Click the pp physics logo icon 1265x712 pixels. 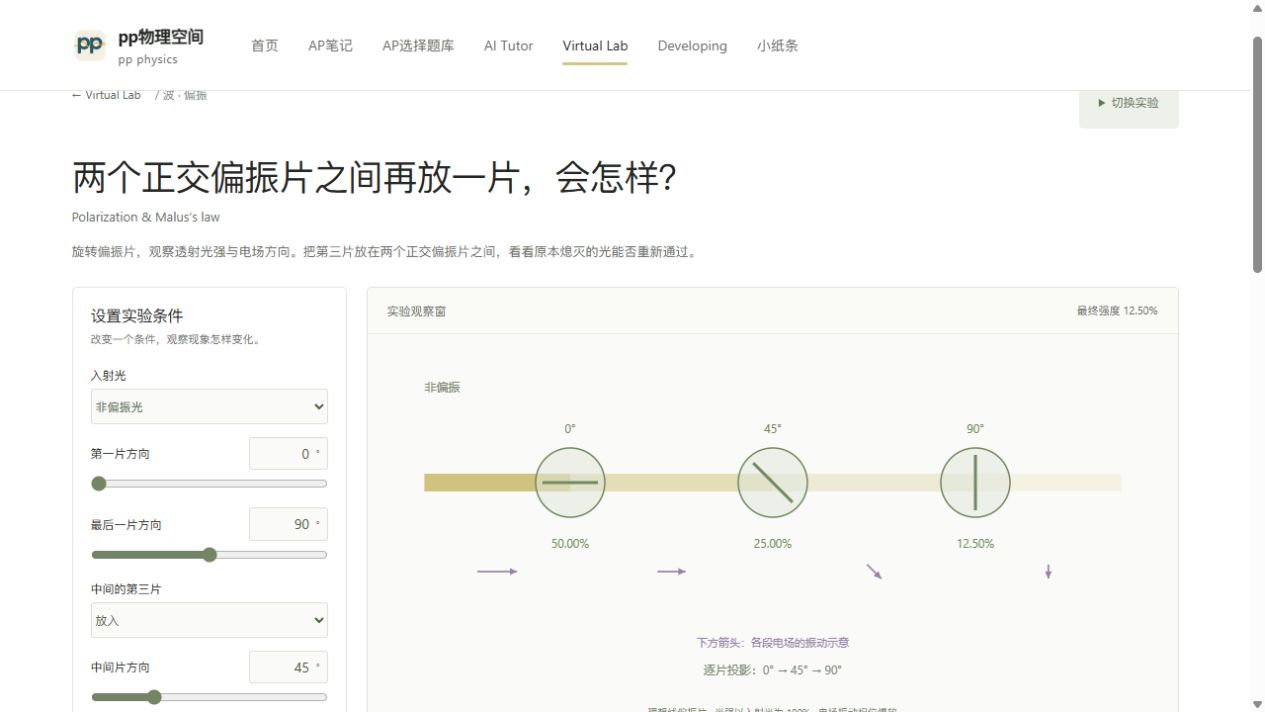(x=89, y=45)
